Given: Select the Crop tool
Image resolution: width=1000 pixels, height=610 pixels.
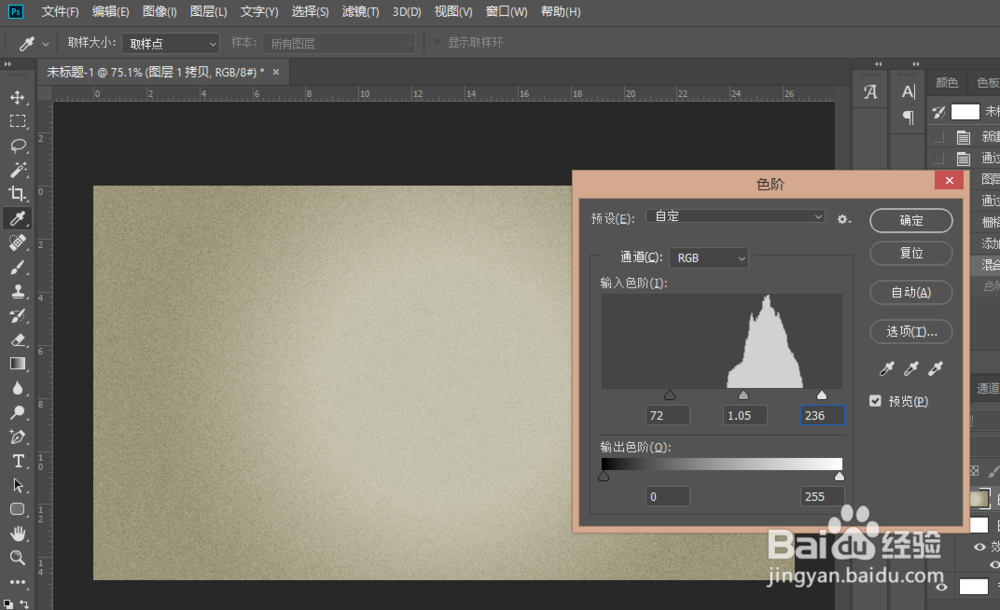Looking at the screenshot, I should click(17, 192).
